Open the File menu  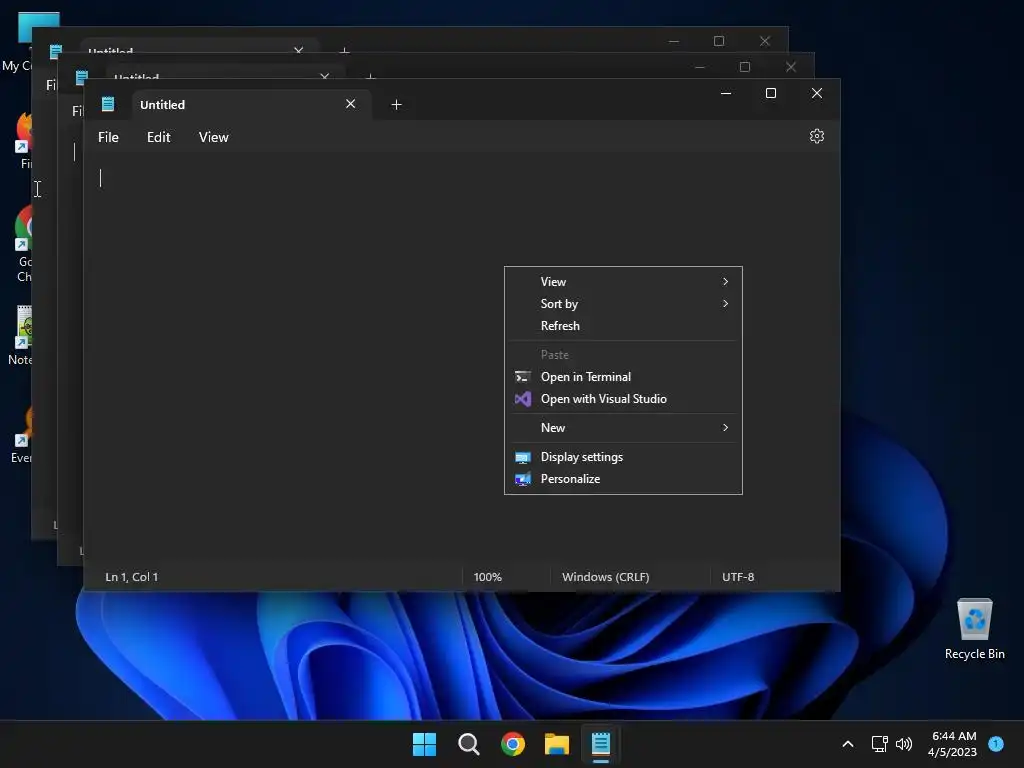click(108, 137)
